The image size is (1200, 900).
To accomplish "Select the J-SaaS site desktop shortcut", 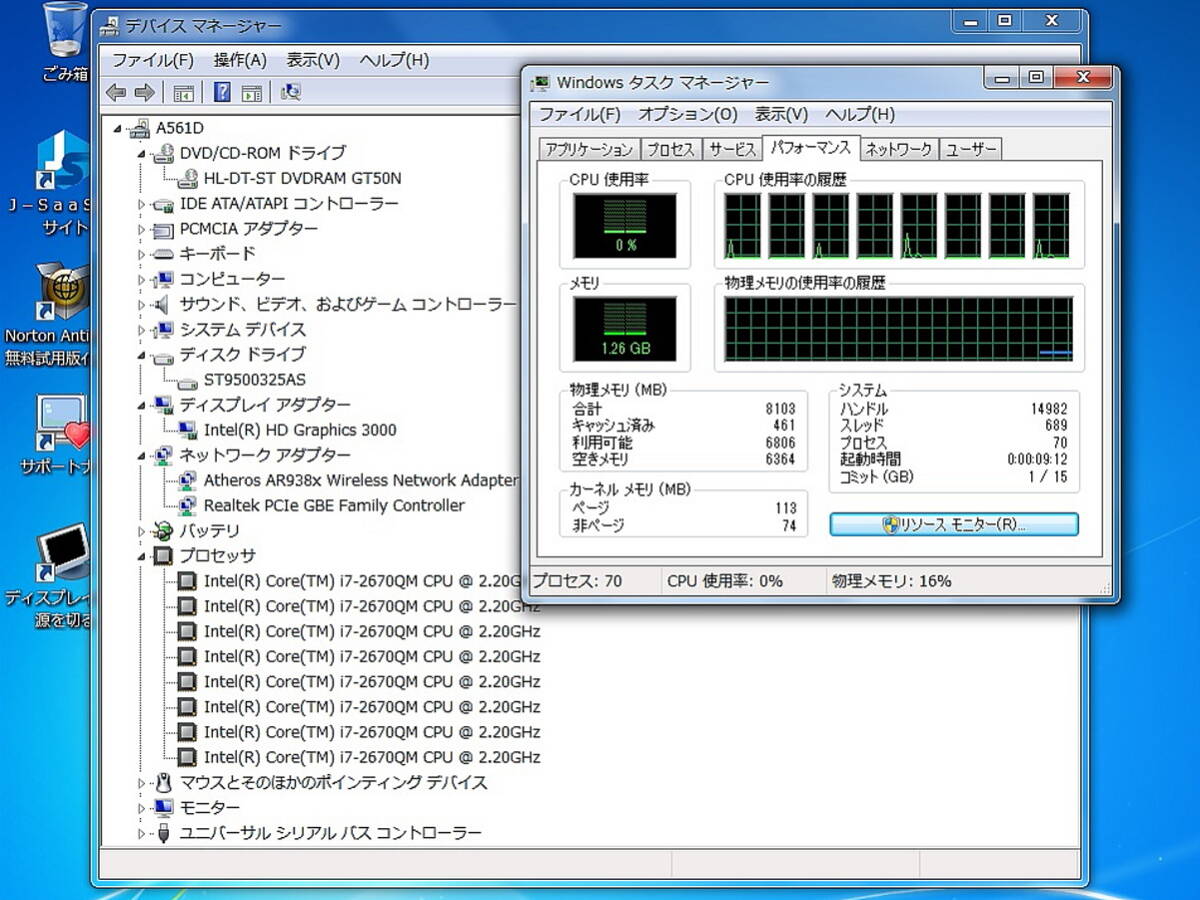I will coord(64,183).
